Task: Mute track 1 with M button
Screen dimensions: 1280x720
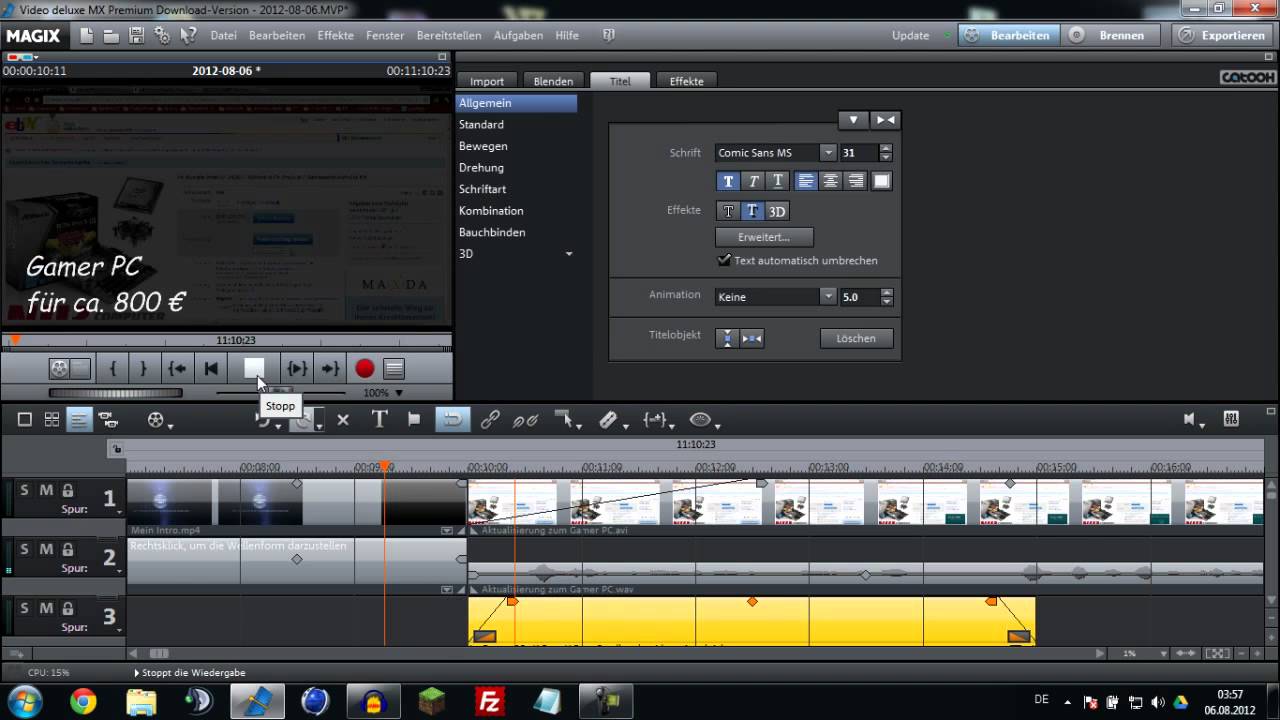Action: pyautogui.click(x=46, y=490)
